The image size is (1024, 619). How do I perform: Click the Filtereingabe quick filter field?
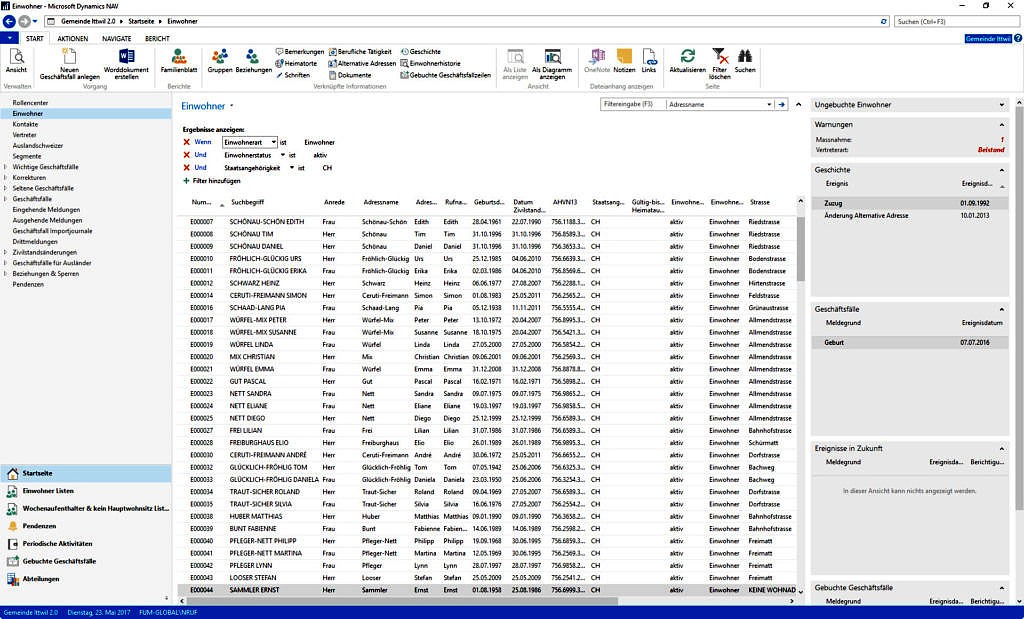pyautogui.click(x=633, y=104)
